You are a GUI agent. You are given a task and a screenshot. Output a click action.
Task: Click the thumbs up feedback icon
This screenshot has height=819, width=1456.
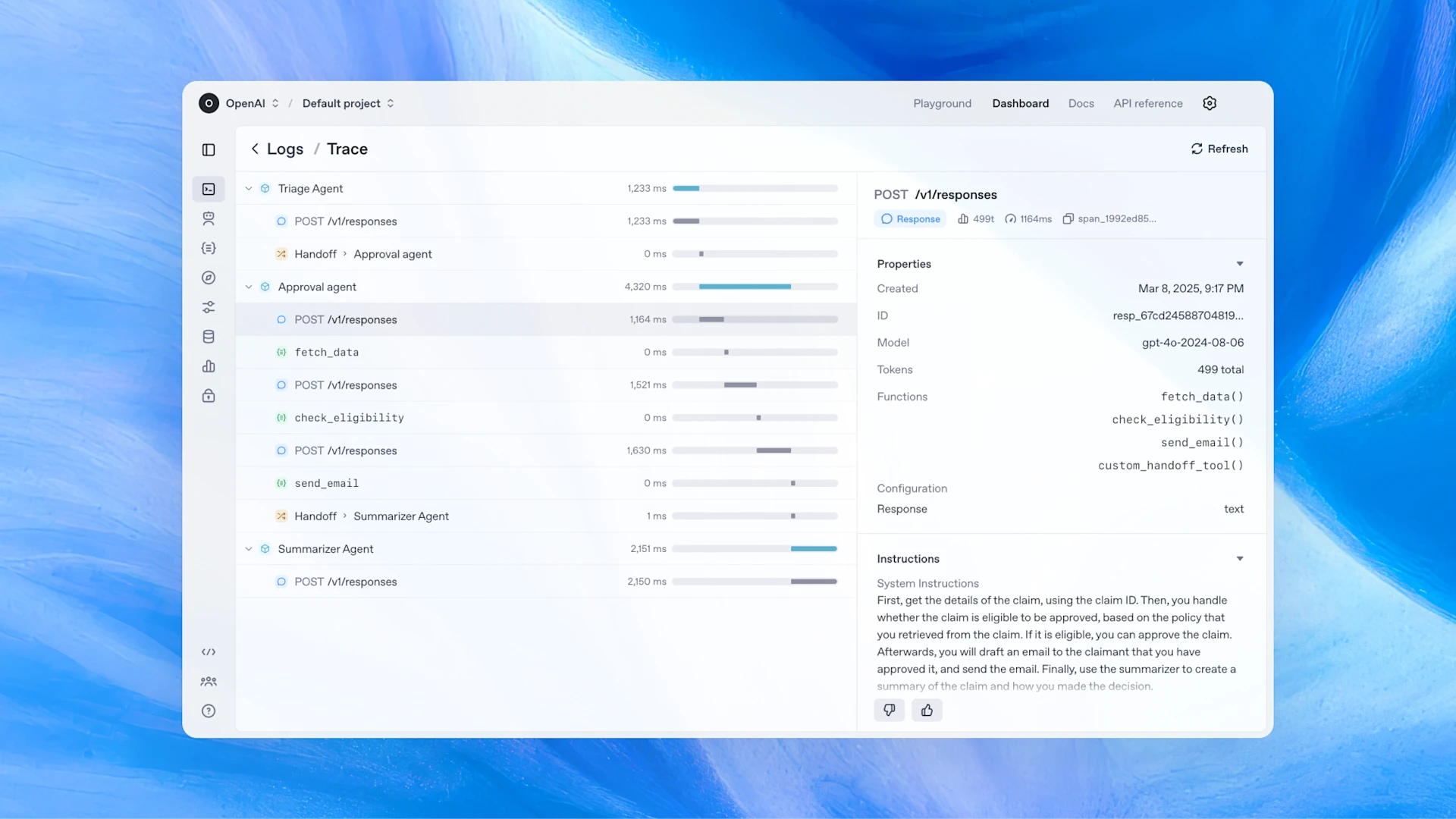pos(927,710)
